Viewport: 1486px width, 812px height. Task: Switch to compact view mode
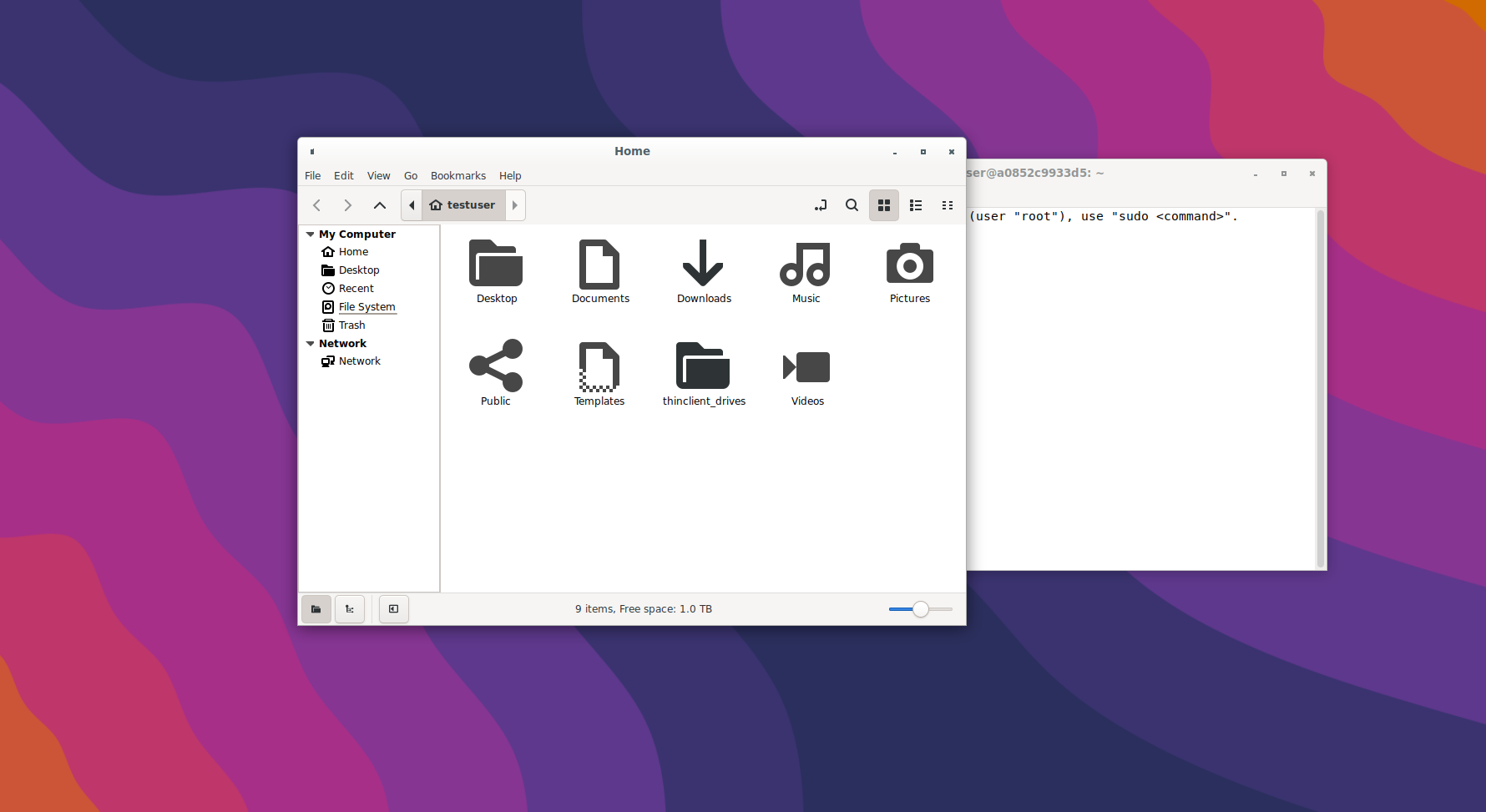pyautogui.click(x=948, y=205)
